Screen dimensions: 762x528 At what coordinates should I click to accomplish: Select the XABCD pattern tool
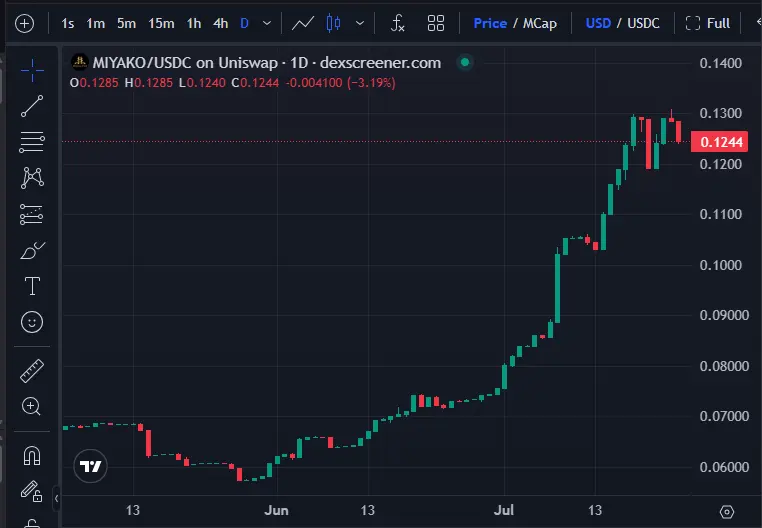(x=32, y=178)
